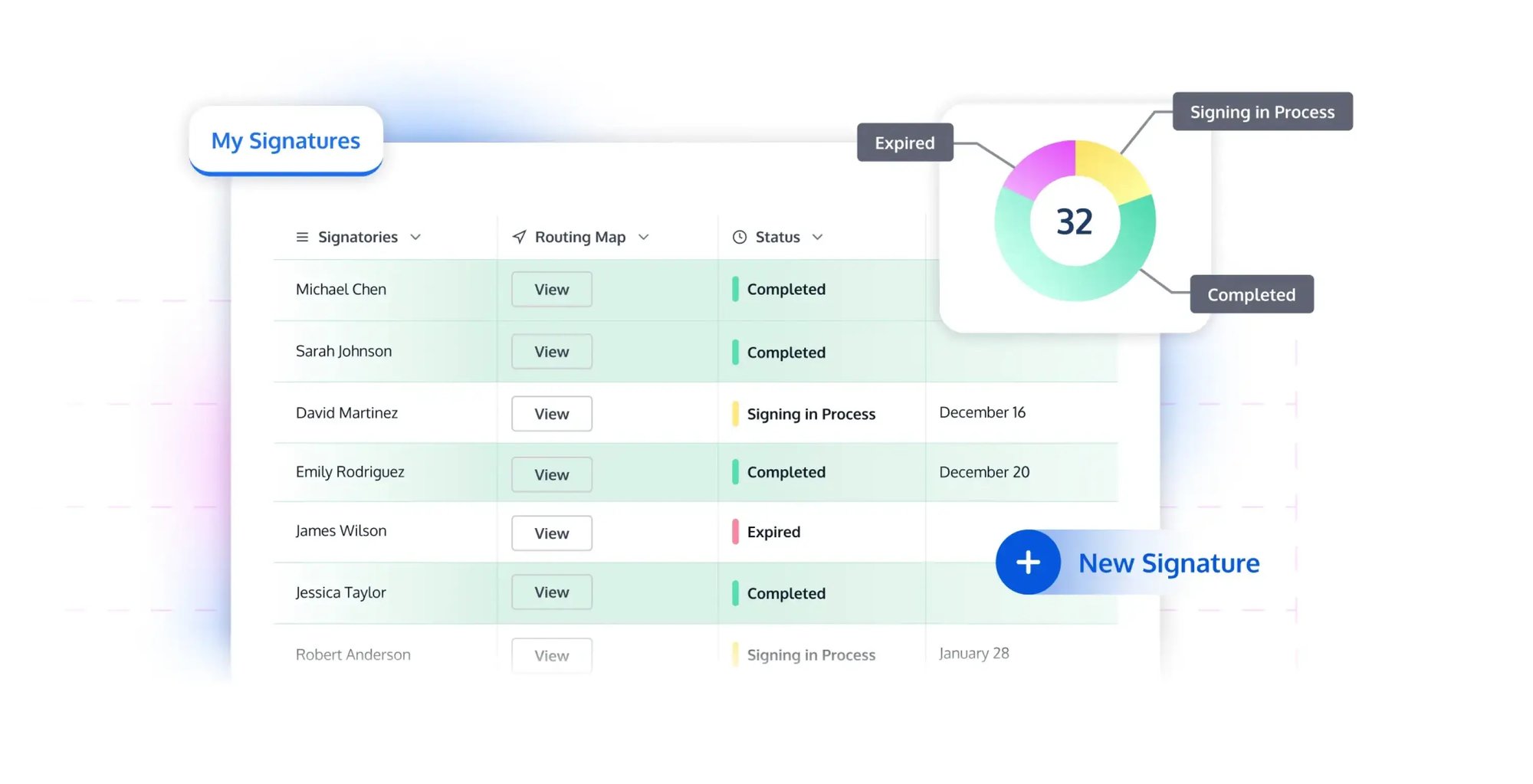Click the green status indicator for Michael Chen
The image size is (1533, 784).
click(735, 289)
